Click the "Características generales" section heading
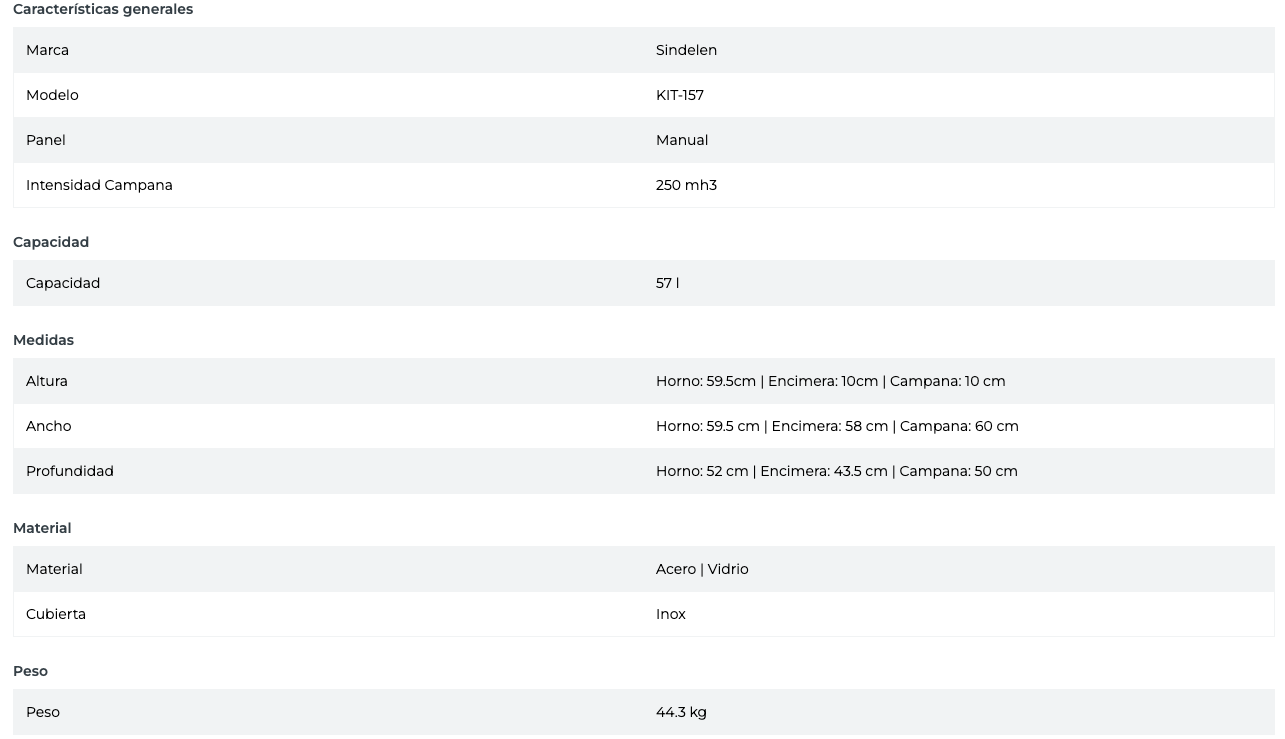This screenshot has height=739, width=1285. pyautogui.click(x=103, y=9)
